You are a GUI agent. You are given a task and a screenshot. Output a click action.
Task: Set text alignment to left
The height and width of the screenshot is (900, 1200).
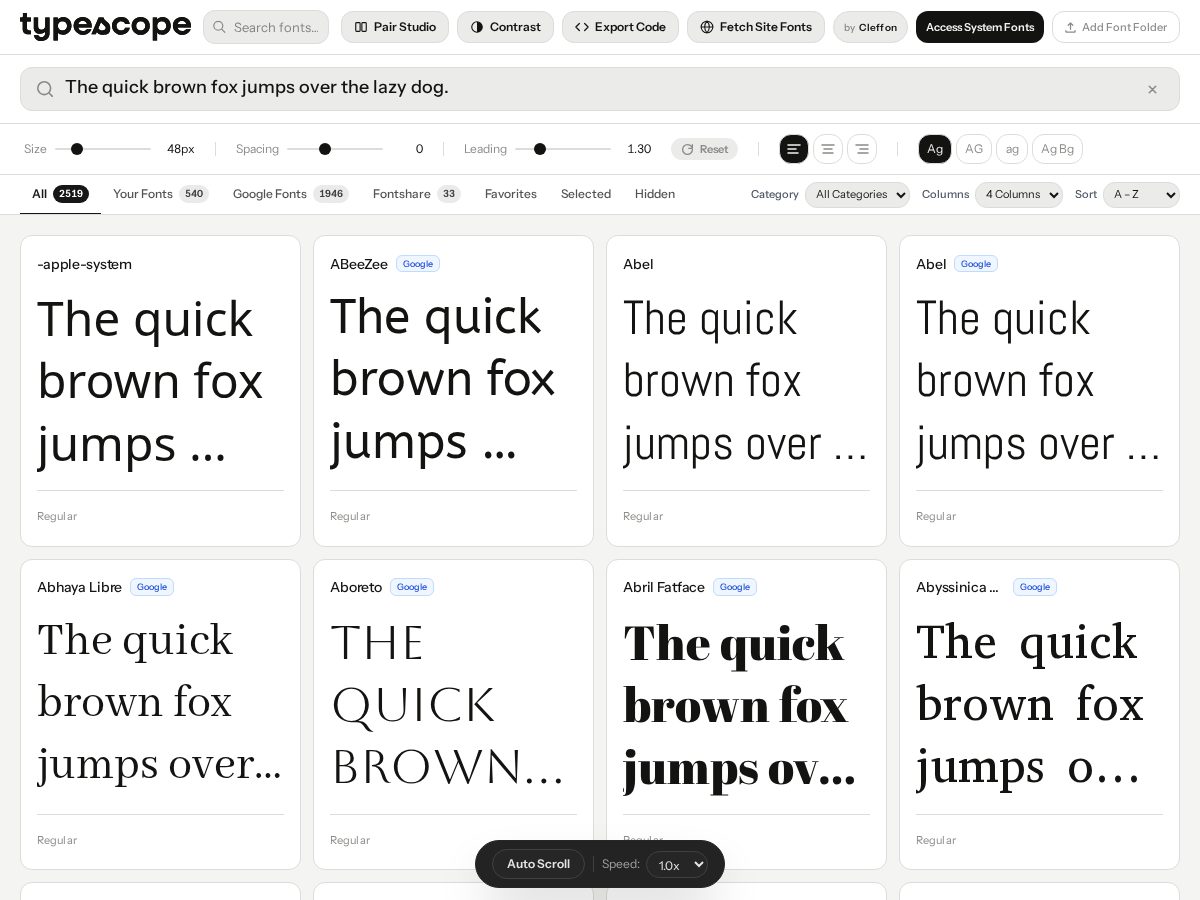[794, 149]
